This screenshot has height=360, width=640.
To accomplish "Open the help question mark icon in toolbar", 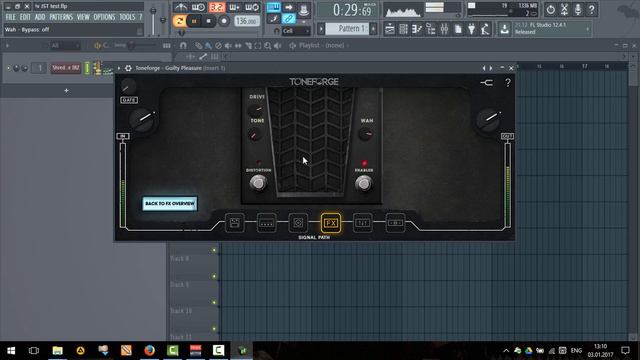I will [x=591, y=9].
